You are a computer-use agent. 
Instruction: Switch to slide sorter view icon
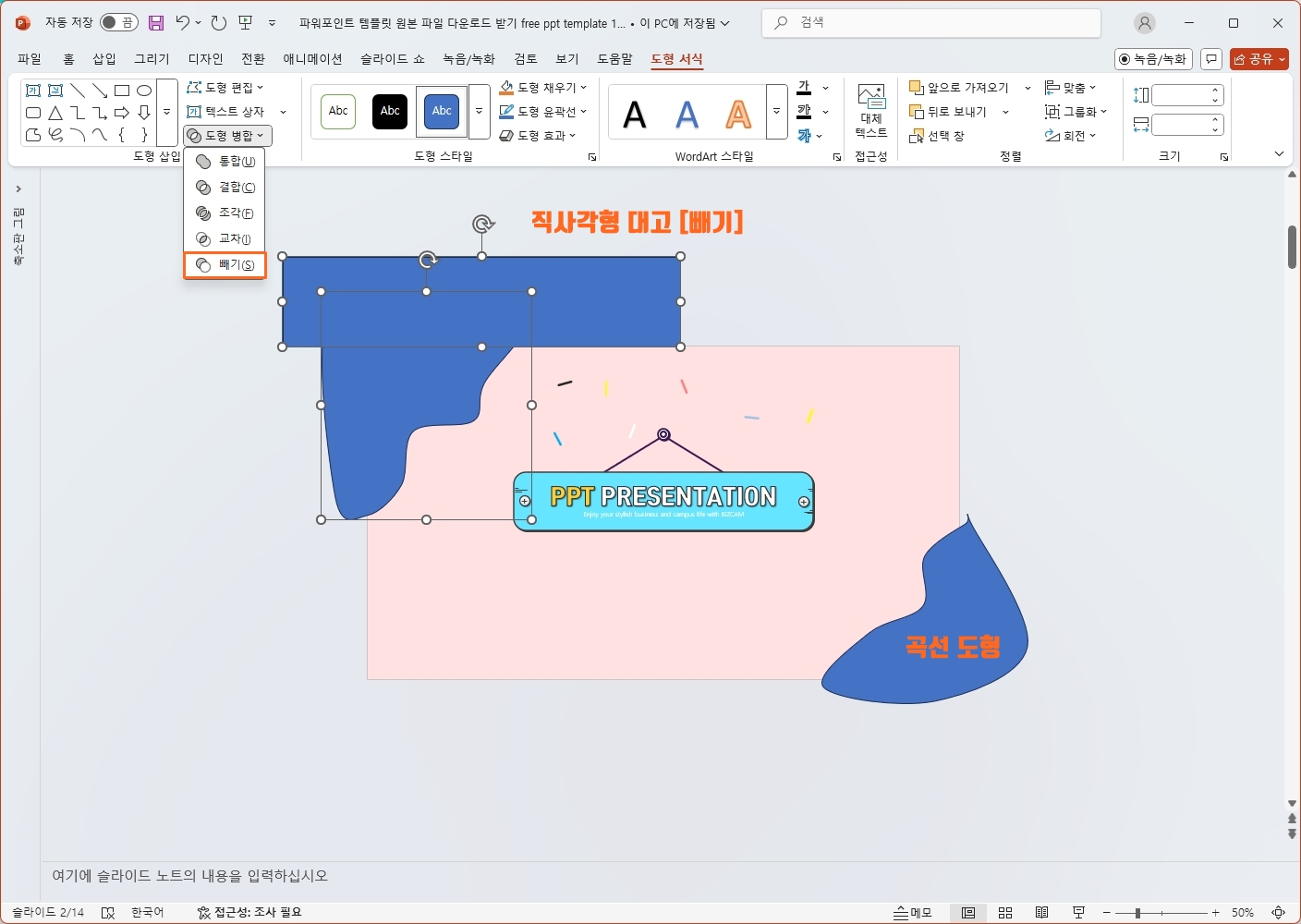click(x=1005, y=913)
